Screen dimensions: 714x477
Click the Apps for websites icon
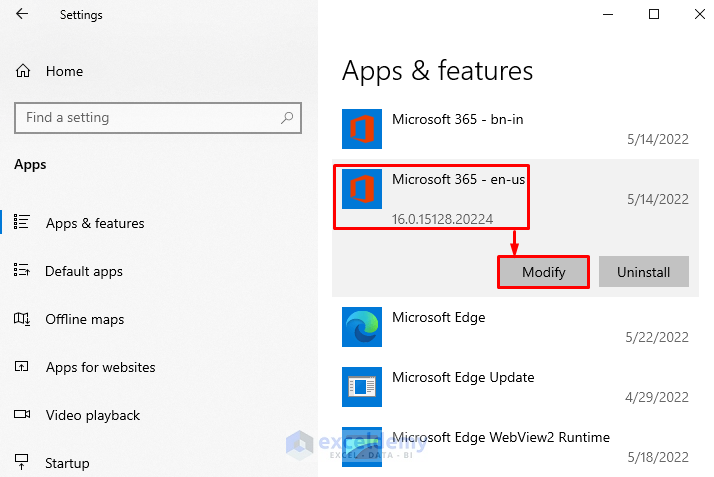[x=22, y=367]
